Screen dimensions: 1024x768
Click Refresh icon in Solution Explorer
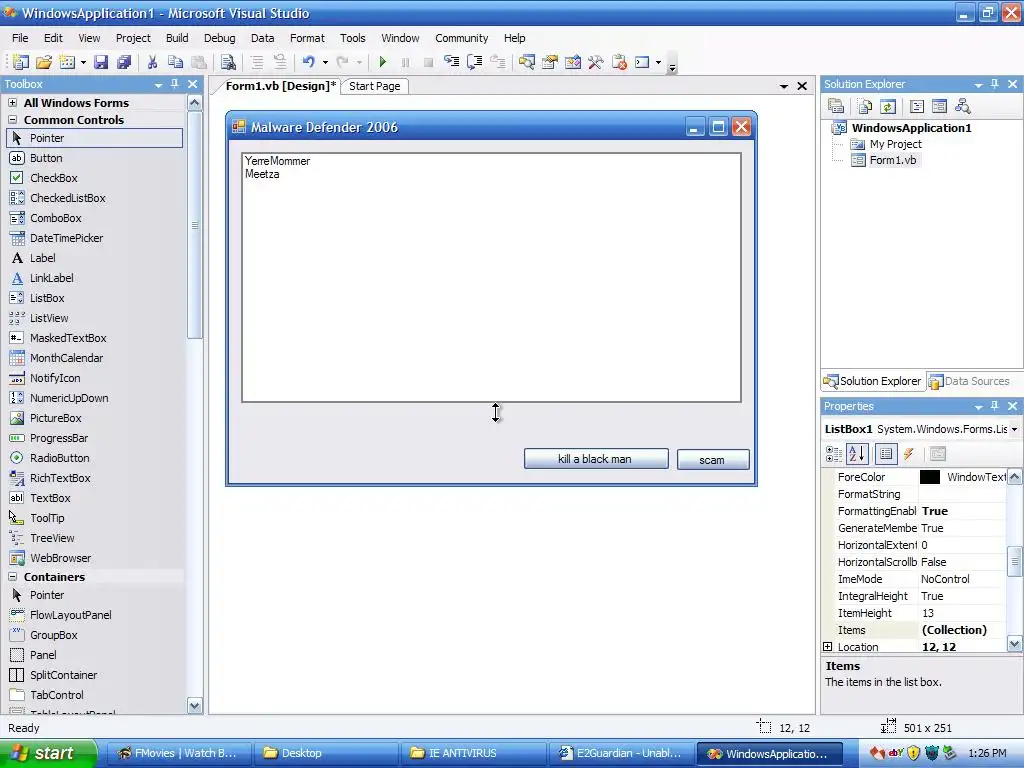click(888, 106)
